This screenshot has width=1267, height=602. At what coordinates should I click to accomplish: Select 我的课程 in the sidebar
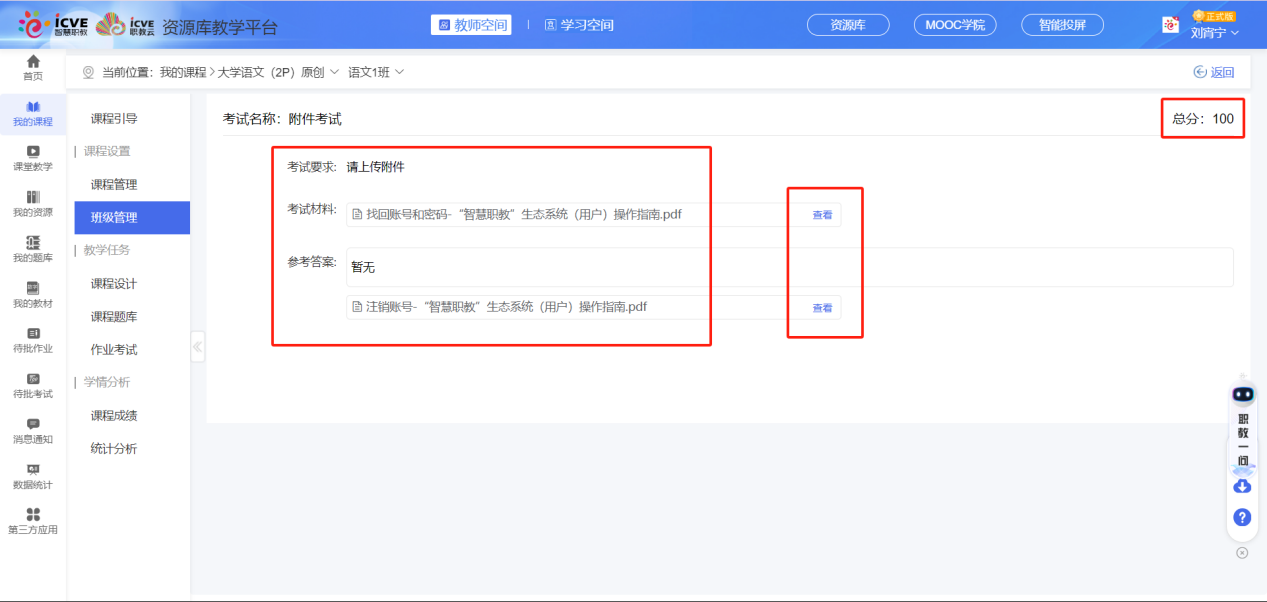tap(33, 113)
